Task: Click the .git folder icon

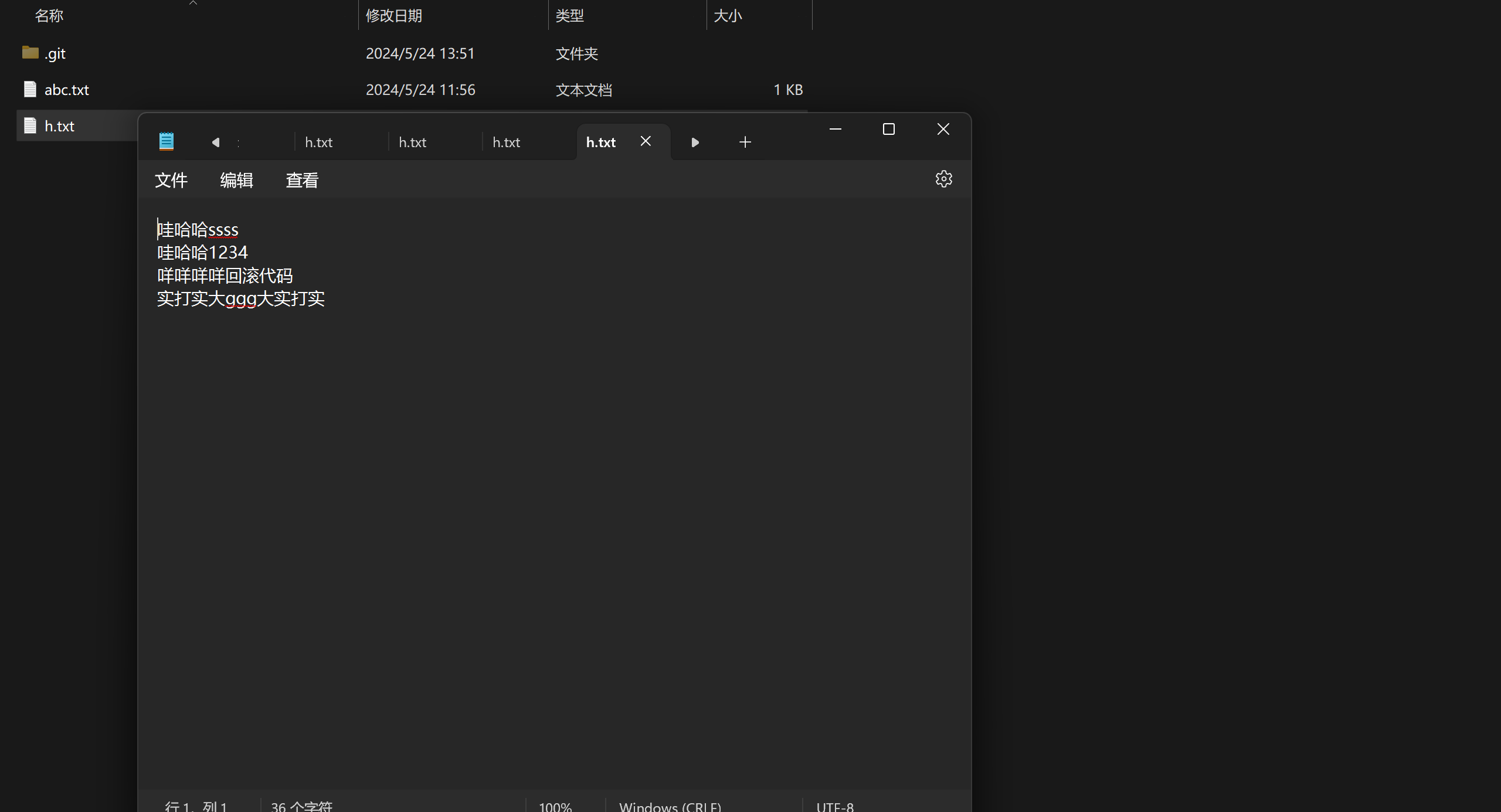Action: pos(30,53)
